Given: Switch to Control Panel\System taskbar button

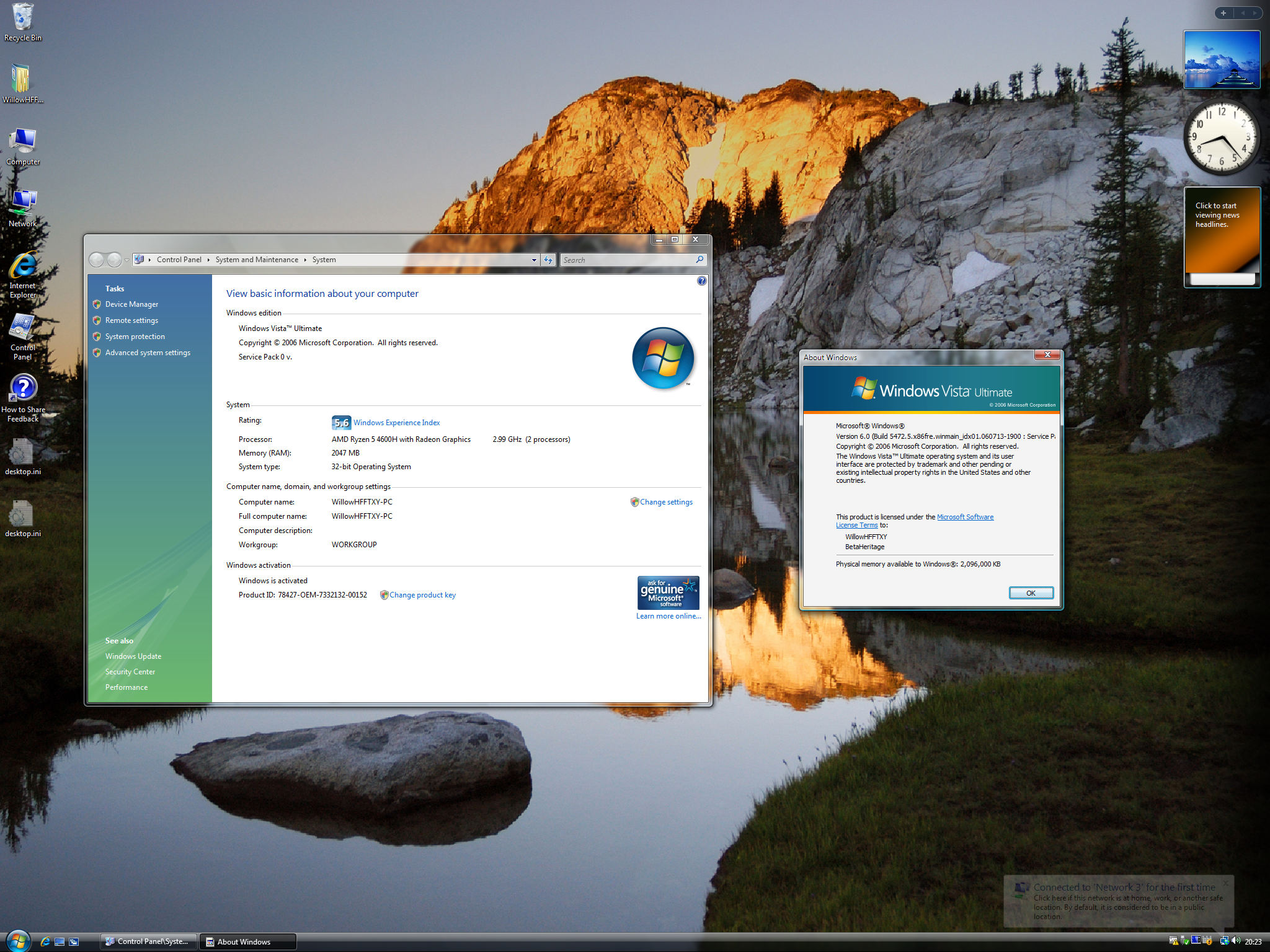Looking at the screenshot, I should (x=149, y=941).
